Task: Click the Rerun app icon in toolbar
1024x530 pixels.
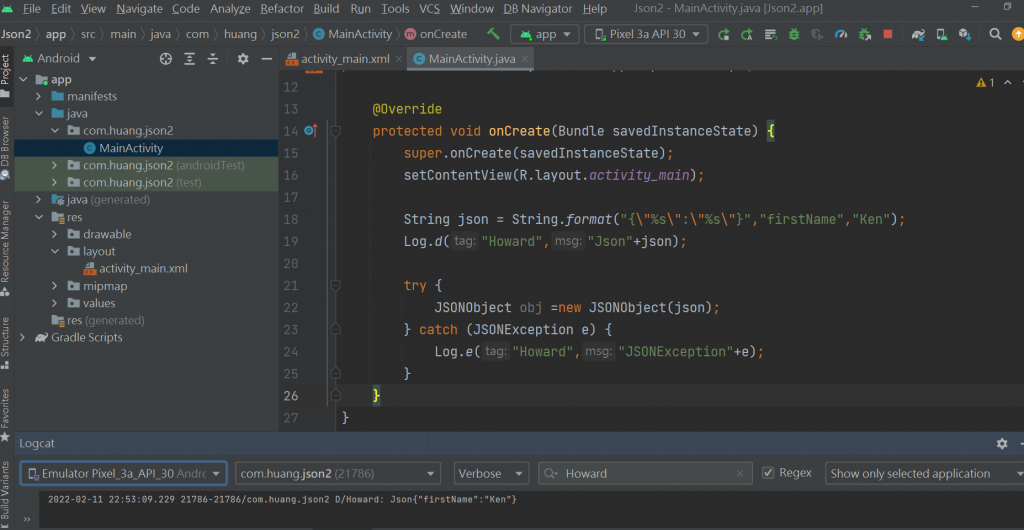Action: 723,34
